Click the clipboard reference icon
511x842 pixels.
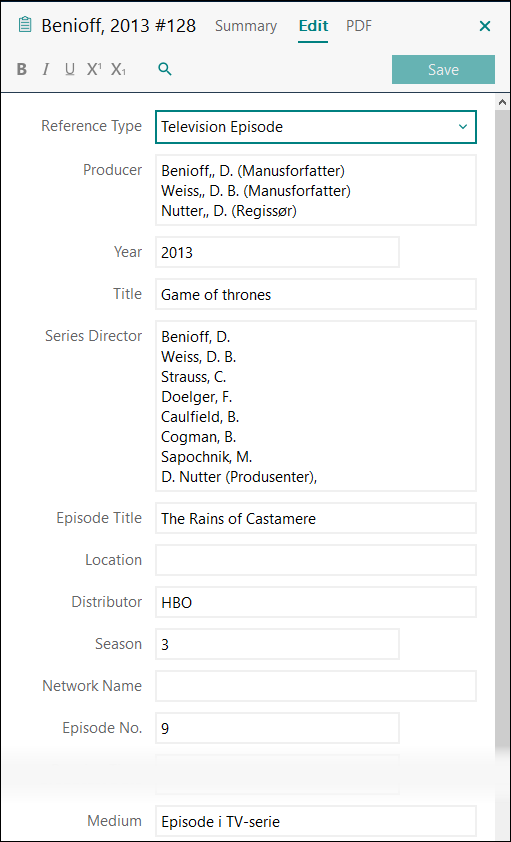[25, 25]
